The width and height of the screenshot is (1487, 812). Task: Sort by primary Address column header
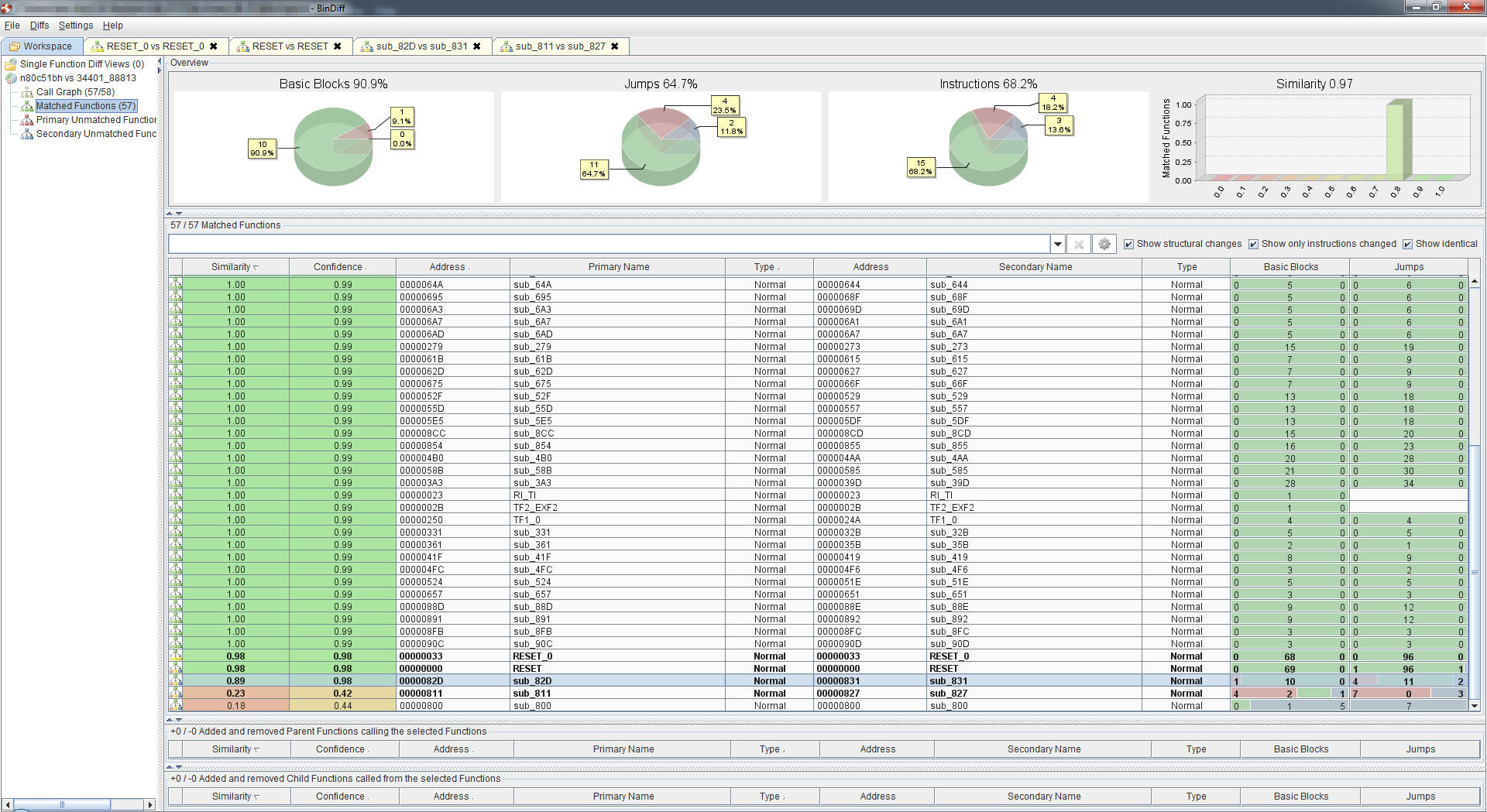(x=452, y=267)
